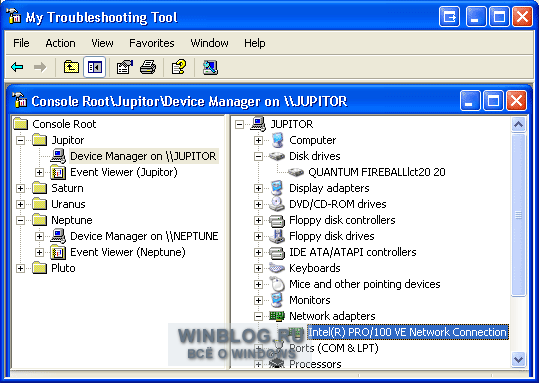Click the Disk drives icon
This screenshot has width=539, height=383.
click(x=277, y=156)
